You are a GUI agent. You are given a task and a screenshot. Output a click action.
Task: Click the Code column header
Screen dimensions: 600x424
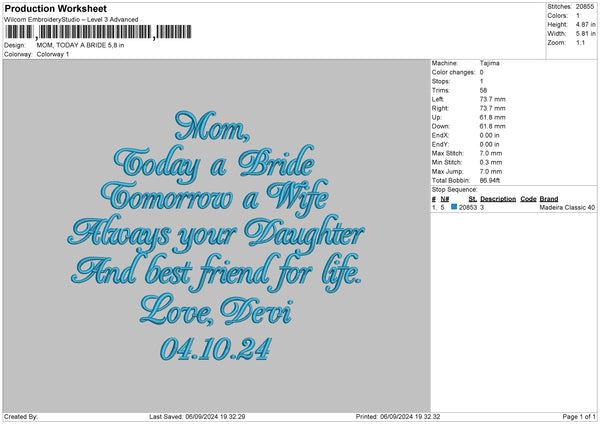[x=528, y=199]
